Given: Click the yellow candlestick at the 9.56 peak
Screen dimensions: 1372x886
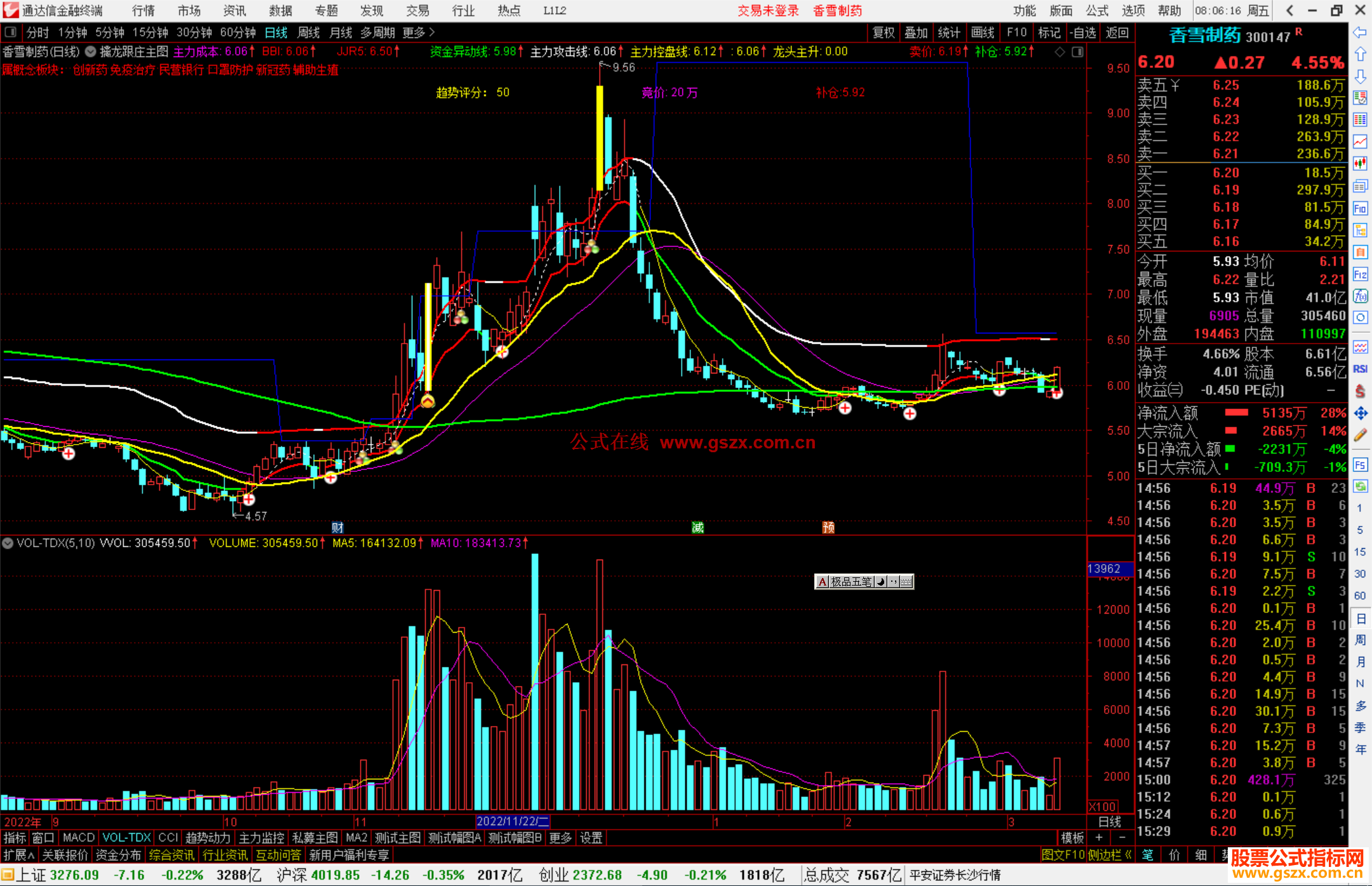Looking at the screenshot, I should [x=600, y=137].
